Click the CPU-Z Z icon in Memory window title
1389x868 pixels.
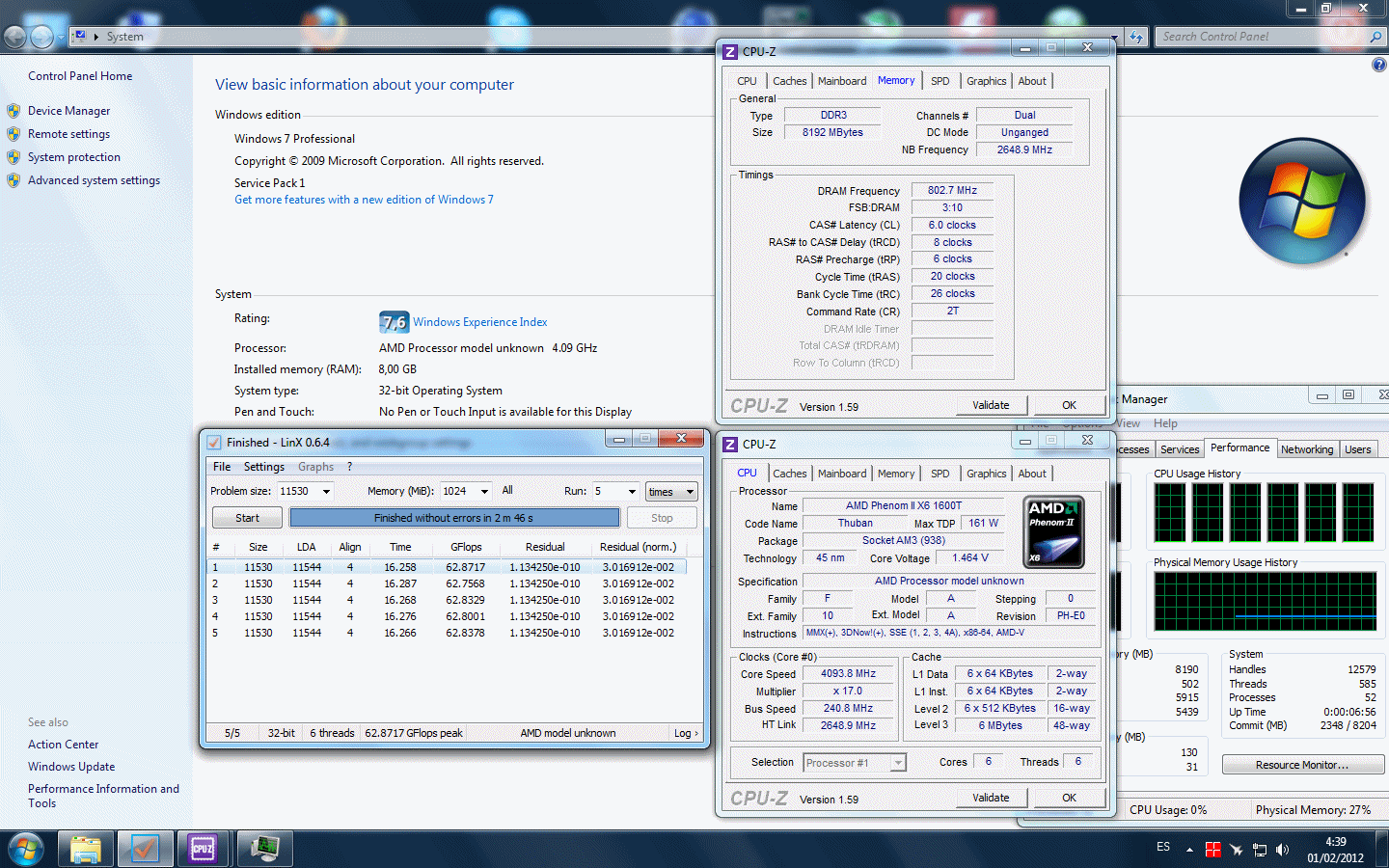click(730, 52)
